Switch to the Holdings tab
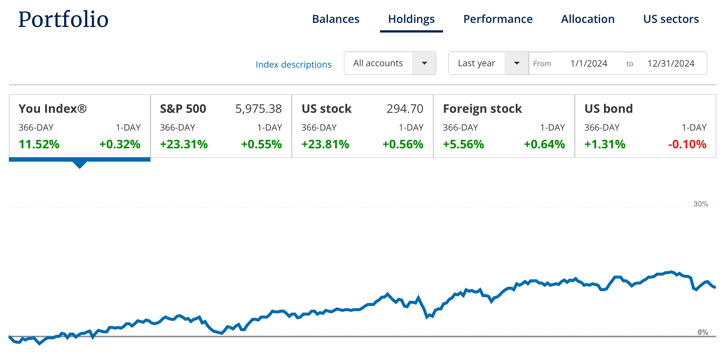 [x=411, y=19]
